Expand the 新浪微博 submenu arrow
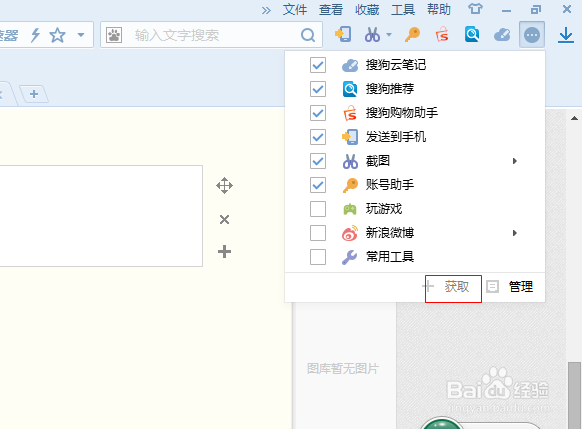 [514, 233]
